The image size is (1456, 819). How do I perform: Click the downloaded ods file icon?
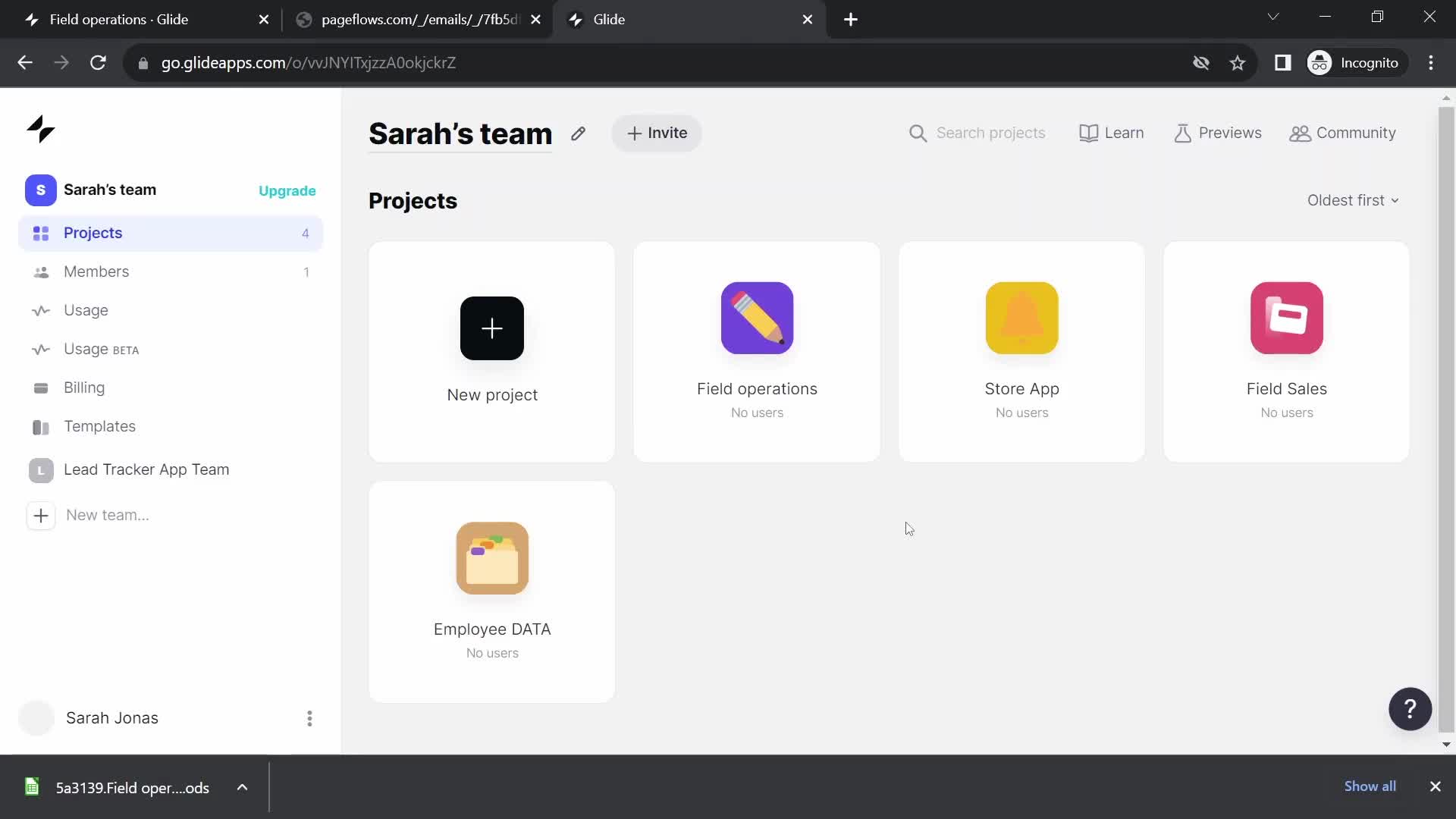32,787
